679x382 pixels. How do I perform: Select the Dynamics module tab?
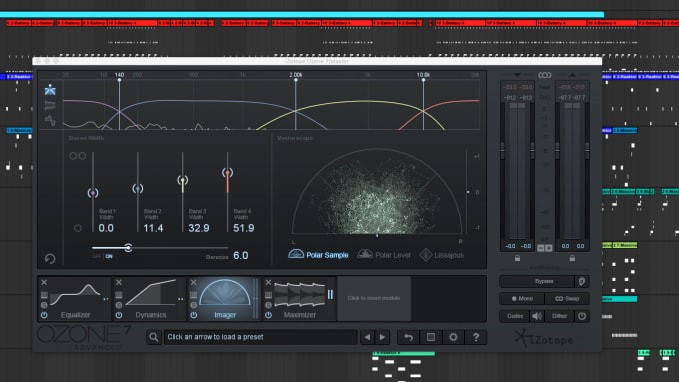pos(151,298)
